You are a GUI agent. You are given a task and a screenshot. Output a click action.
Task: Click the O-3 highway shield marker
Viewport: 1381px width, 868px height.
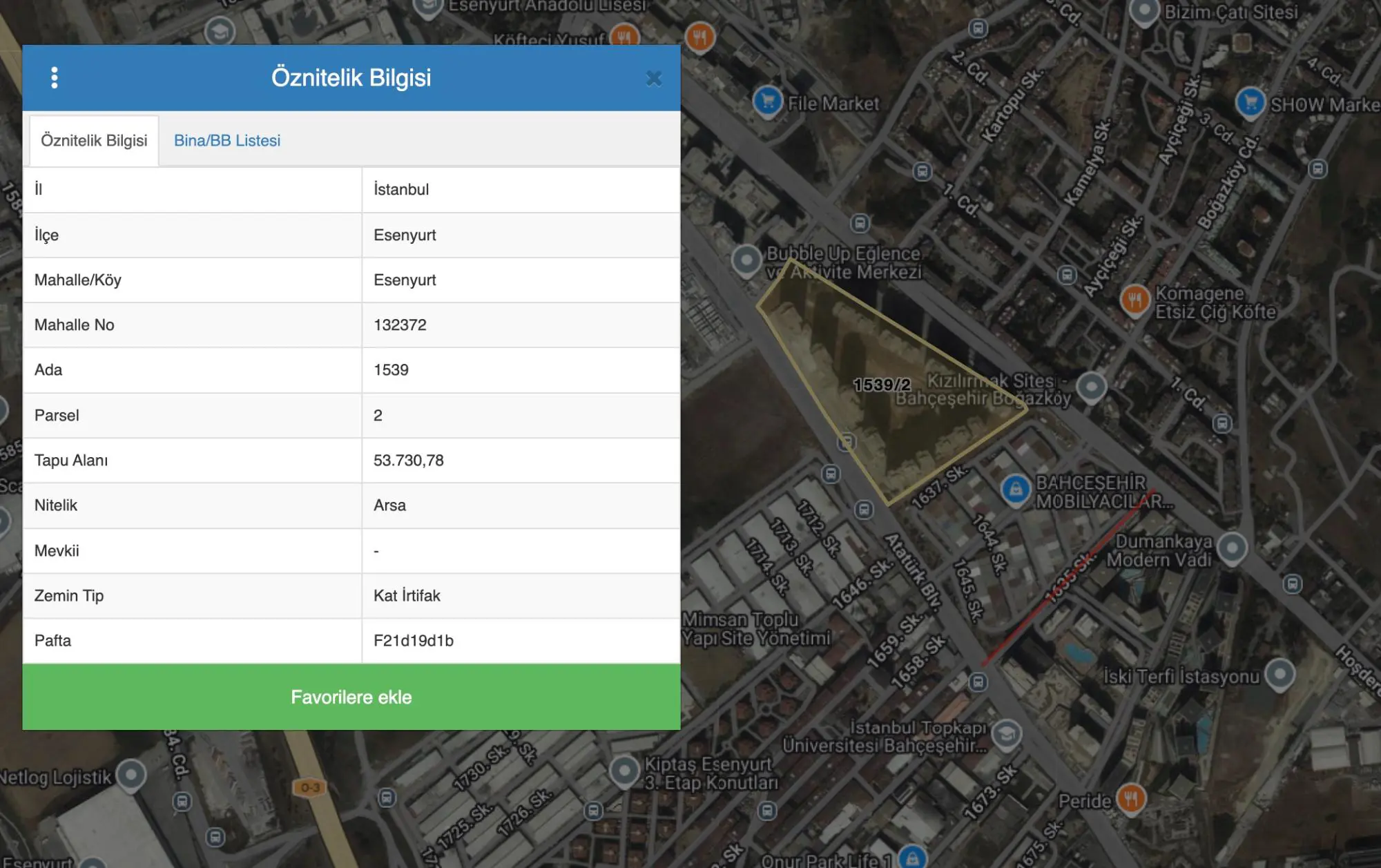(310, 788)
